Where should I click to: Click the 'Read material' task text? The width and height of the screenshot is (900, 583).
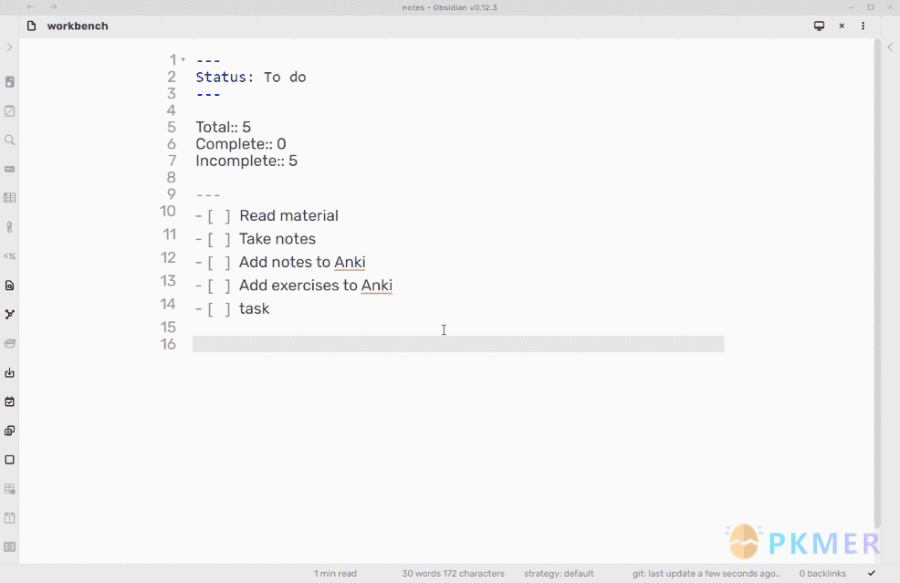click(x=289, y=216)
